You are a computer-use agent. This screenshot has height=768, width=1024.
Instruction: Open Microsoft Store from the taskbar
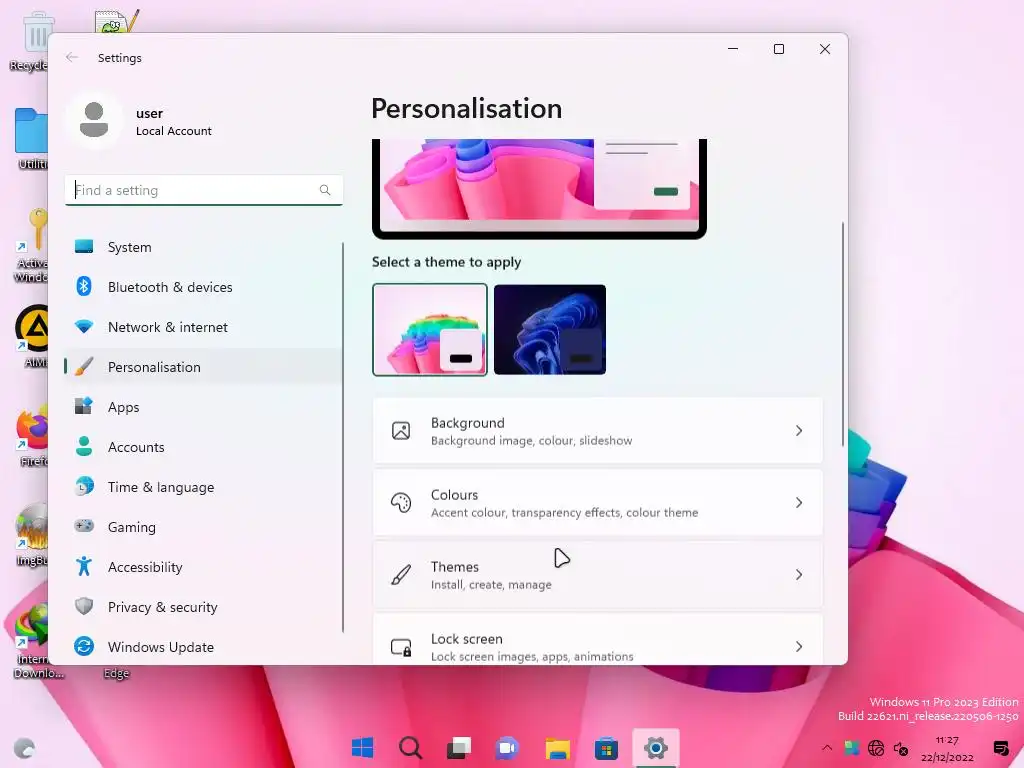click(x=606, y=748)
